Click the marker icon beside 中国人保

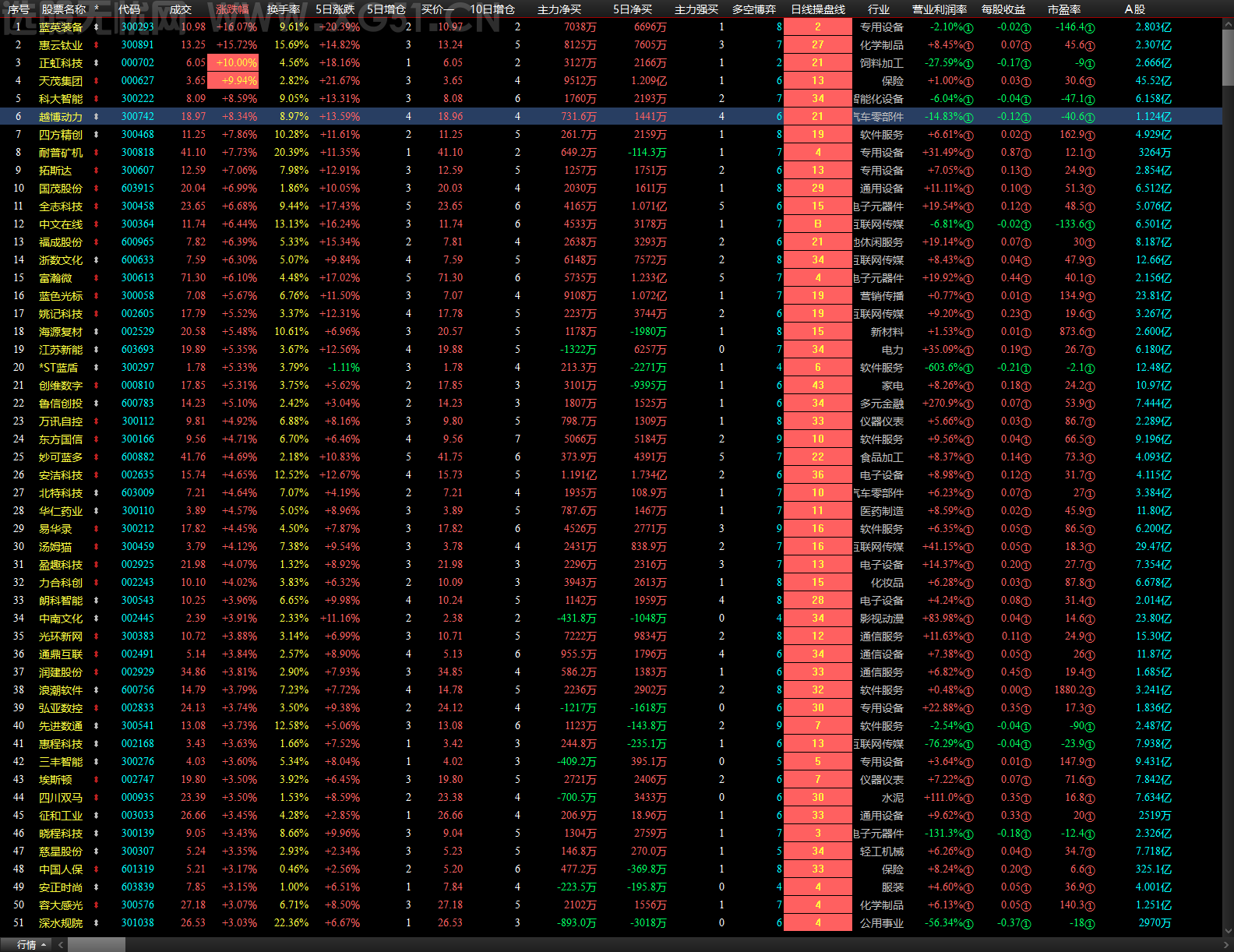pos(97,869)
